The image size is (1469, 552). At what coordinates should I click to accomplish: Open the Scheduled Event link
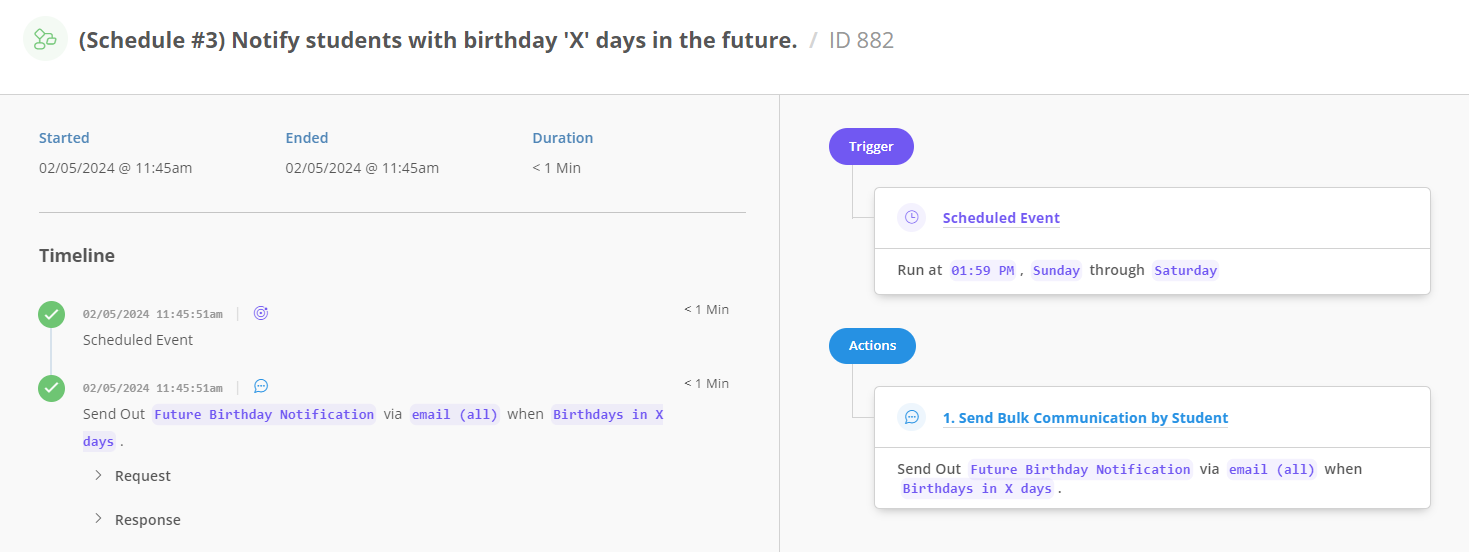click(1001, 218)
